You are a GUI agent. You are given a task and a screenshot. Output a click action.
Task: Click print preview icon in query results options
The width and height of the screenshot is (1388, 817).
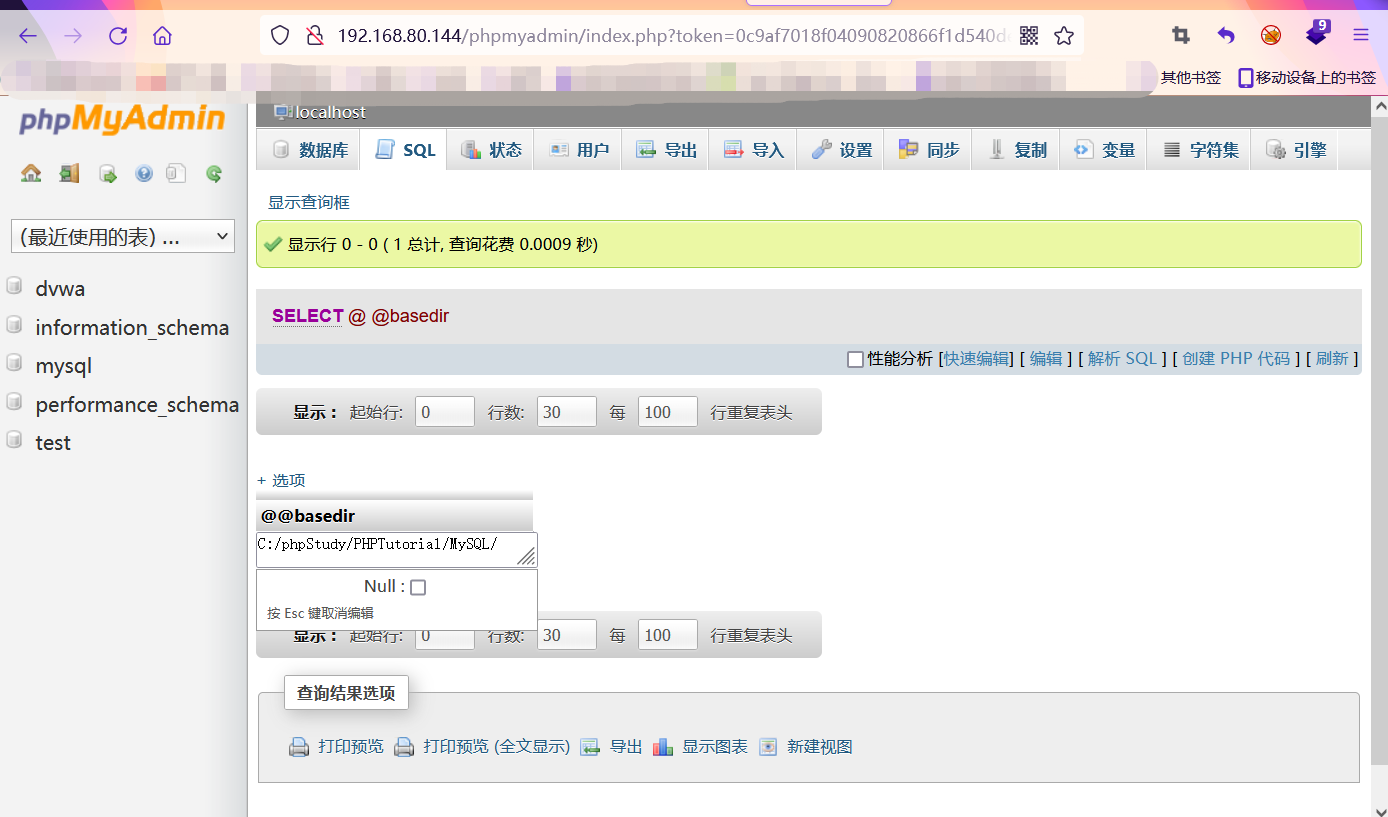point(299,747)
